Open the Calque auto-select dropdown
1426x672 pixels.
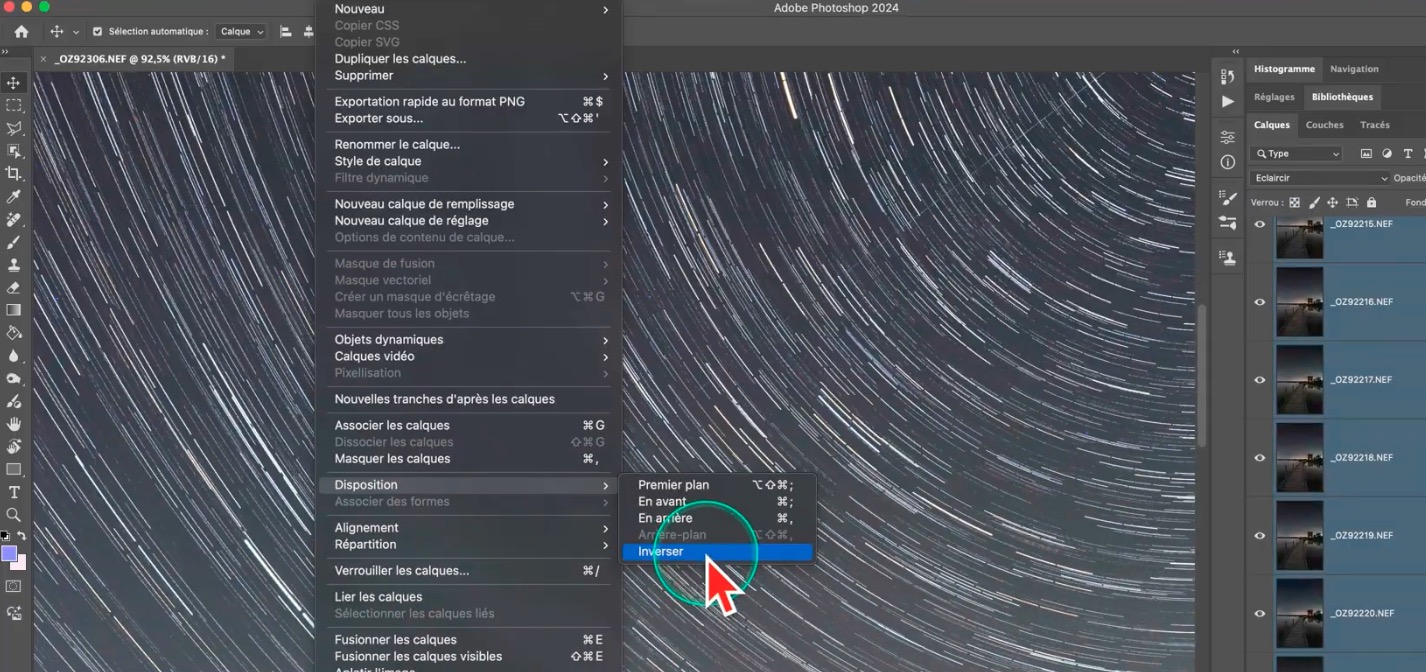[242, 32]
